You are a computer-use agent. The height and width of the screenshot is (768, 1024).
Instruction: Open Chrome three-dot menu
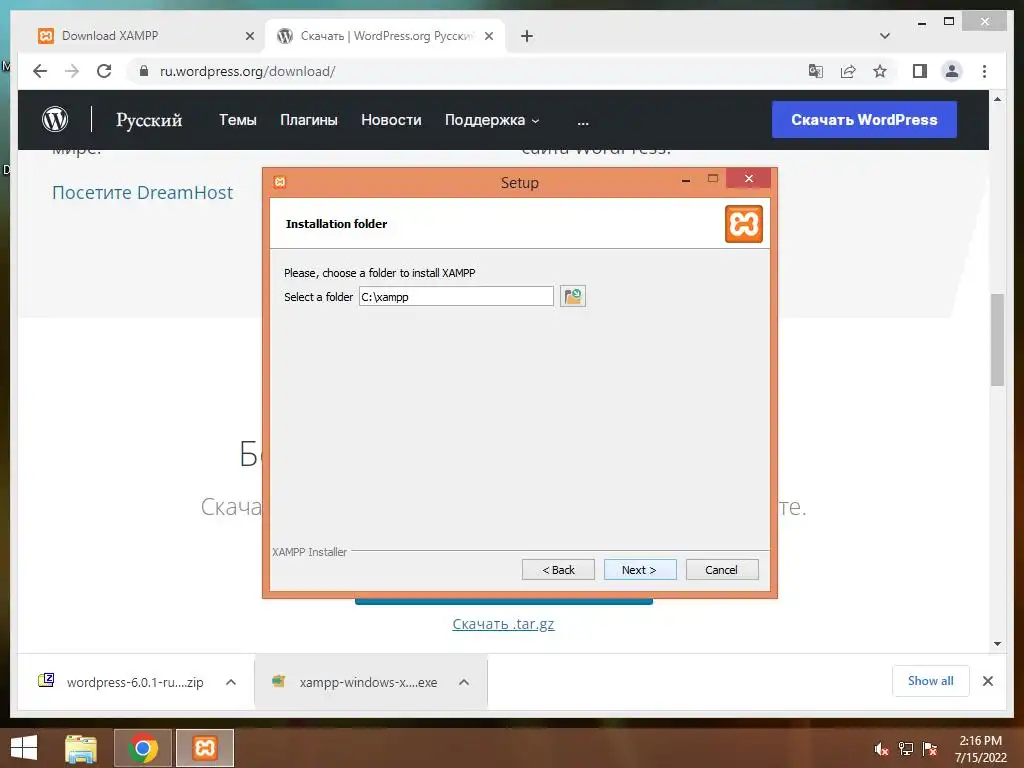tap(984, 71)
